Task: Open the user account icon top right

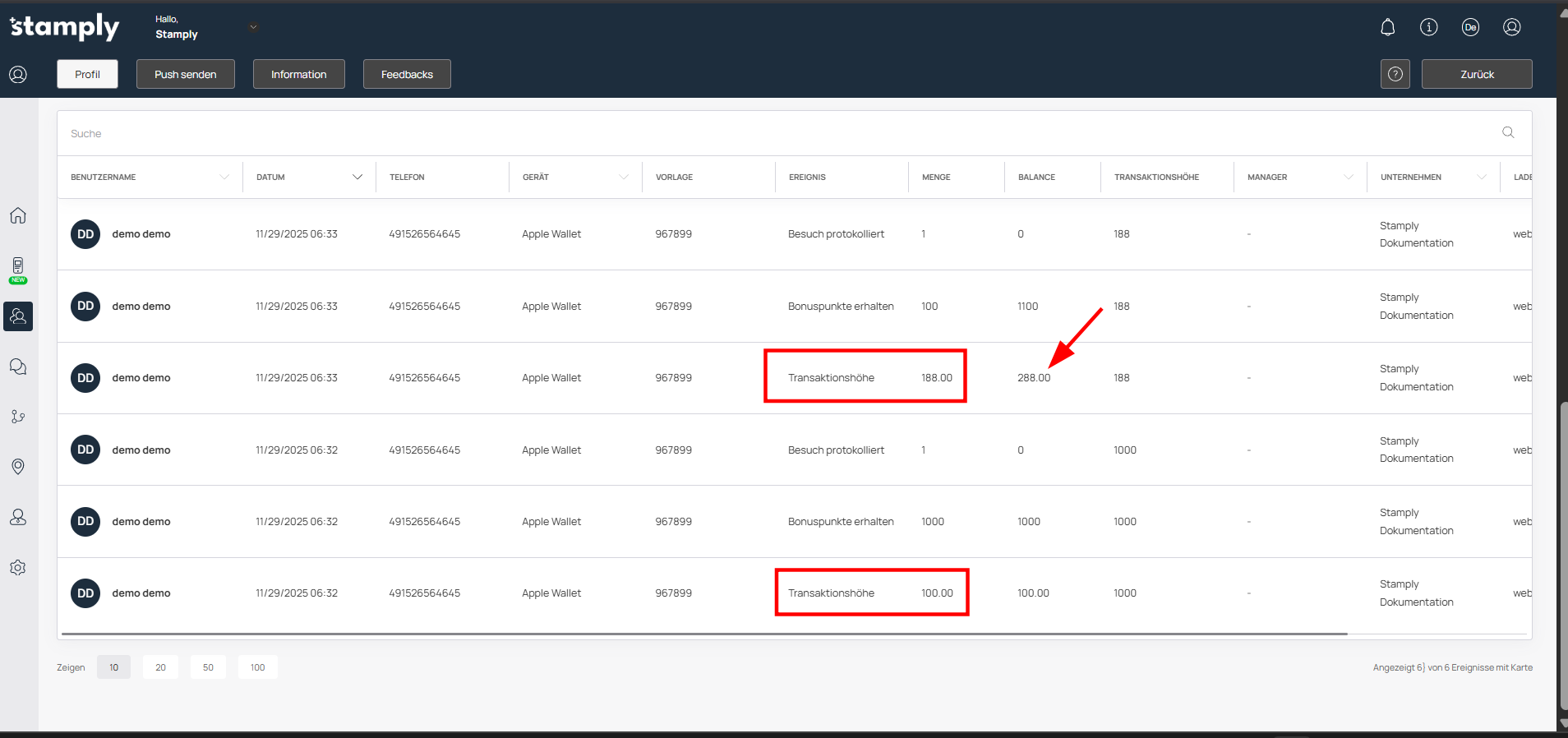Action: [x=1511, y=27]
